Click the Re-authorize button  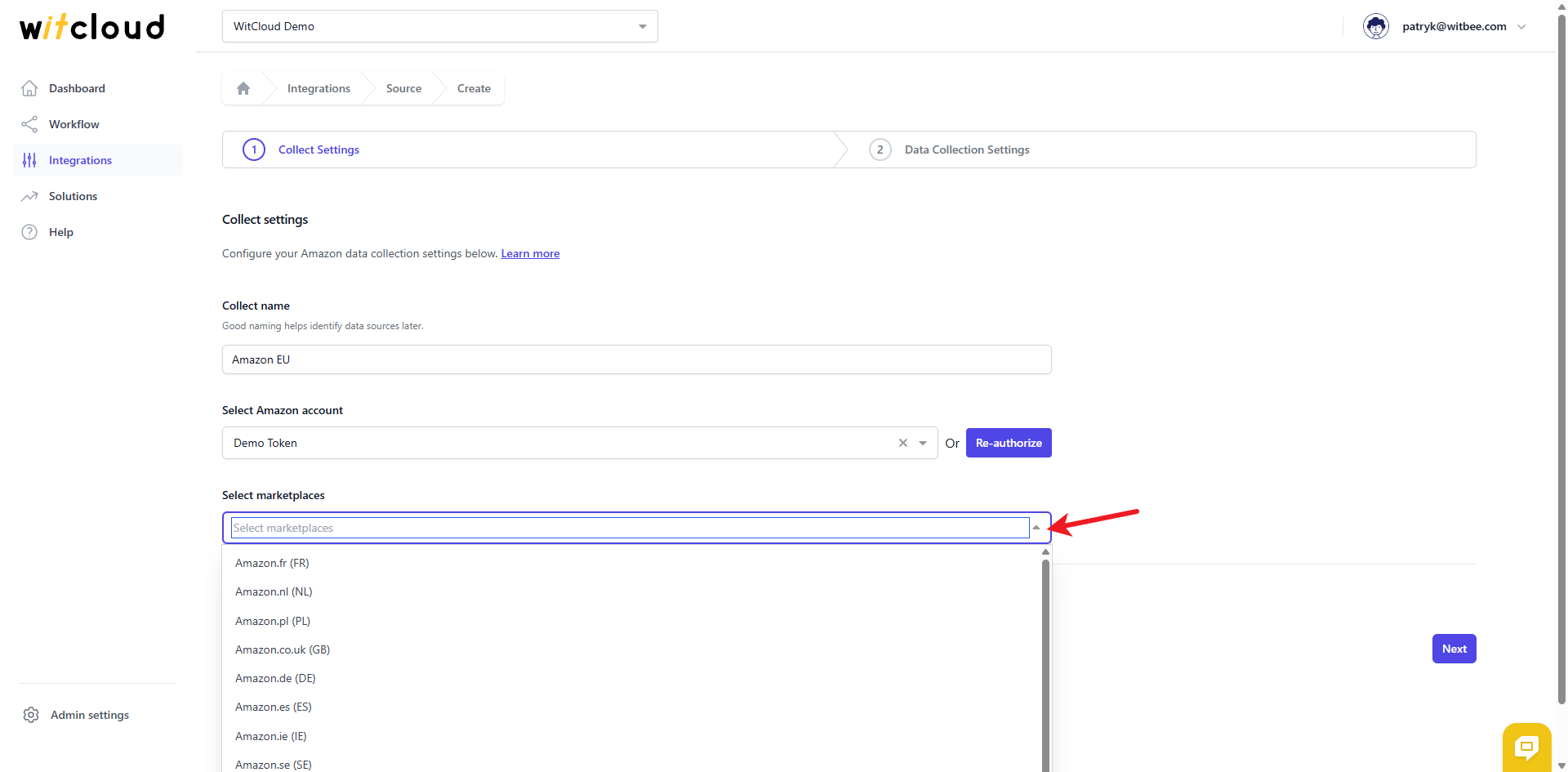(x=1009, y=443)
